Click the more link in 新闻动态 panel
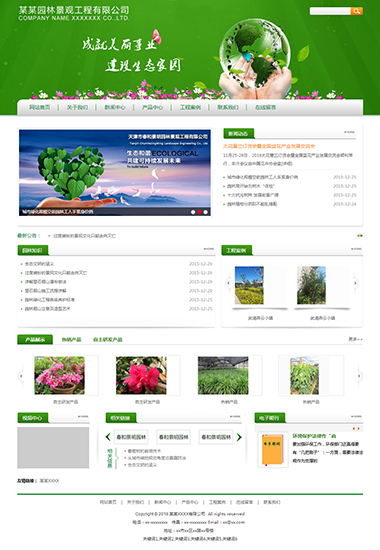Viewport: 380px width, 550px height. click(x=349, y=132)
